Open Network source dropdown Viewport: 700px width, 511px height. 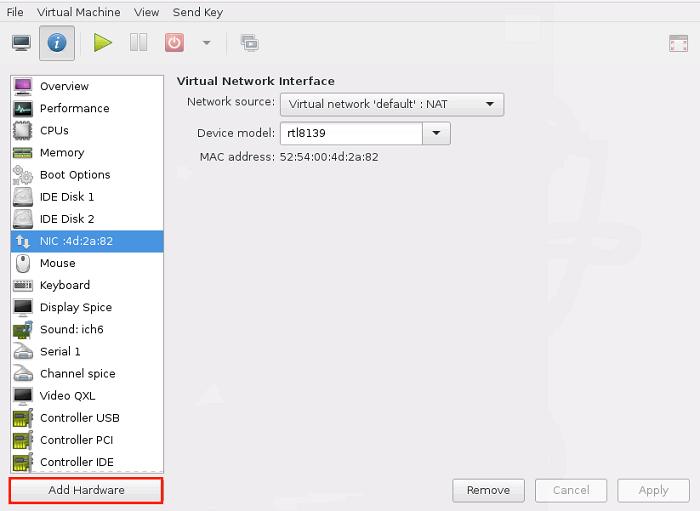click(392, 104)
